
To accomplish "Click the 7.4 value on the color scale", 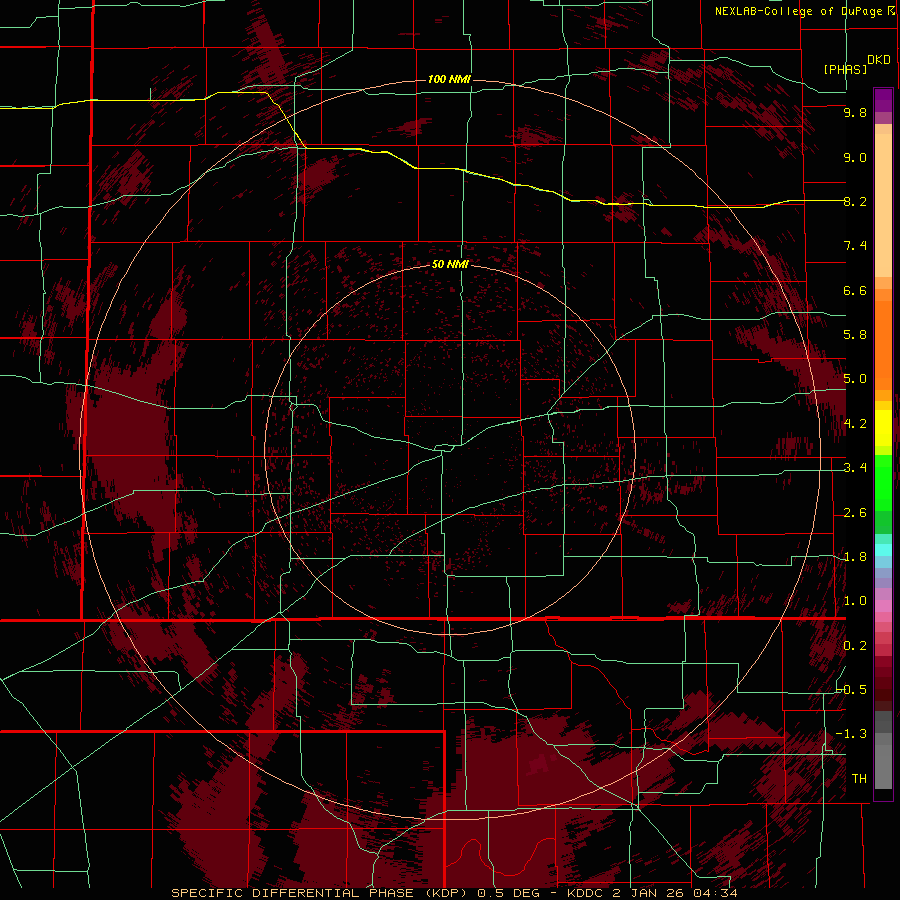I will click(x=855, y=246).
